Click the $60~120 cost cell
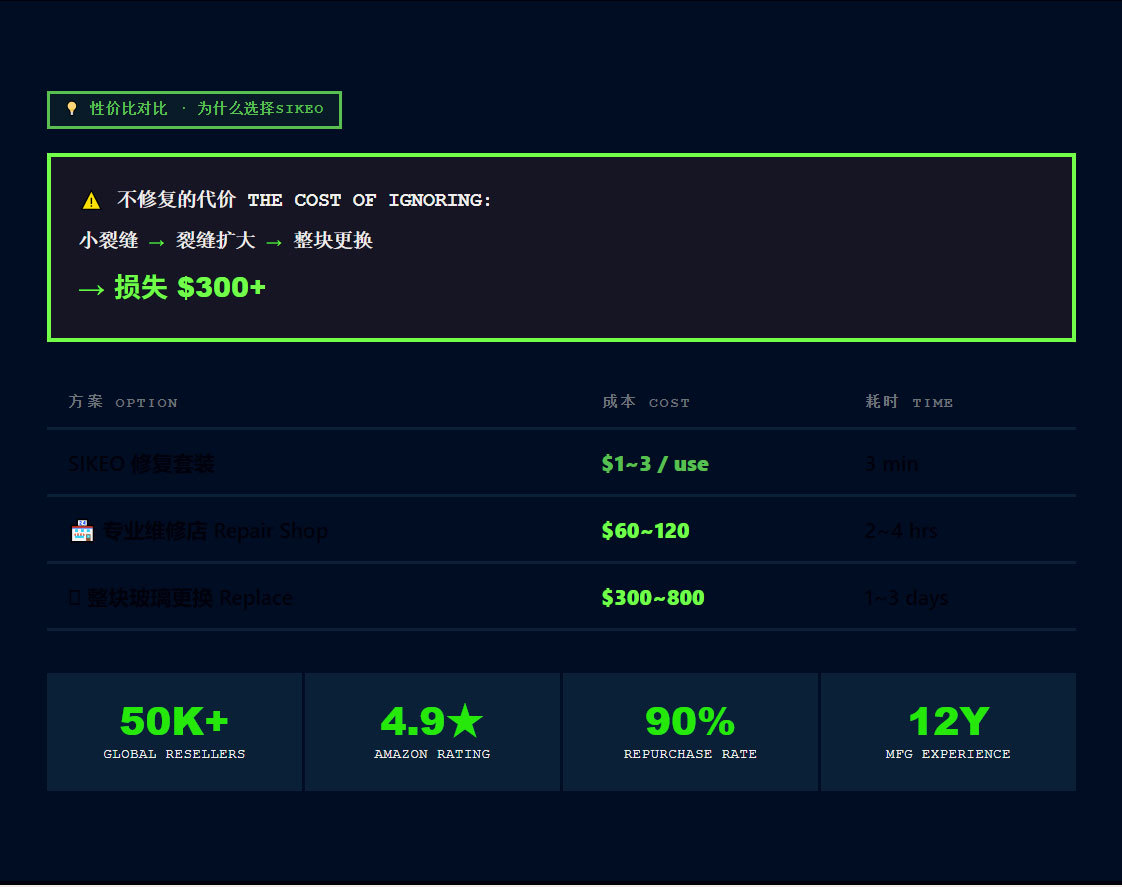The height and width of the screenshot is (887, 1122). pyautogui.click(x=645, y=531)
